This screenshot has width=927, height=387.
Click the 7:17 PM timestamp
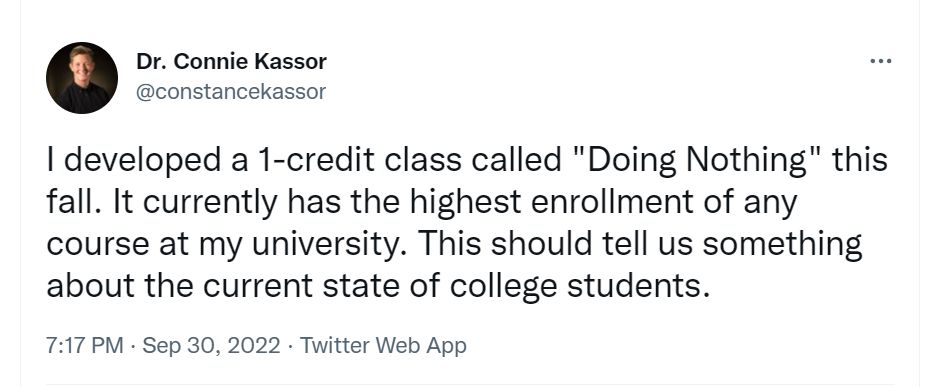pyautogui.click(x=85, y=346)
